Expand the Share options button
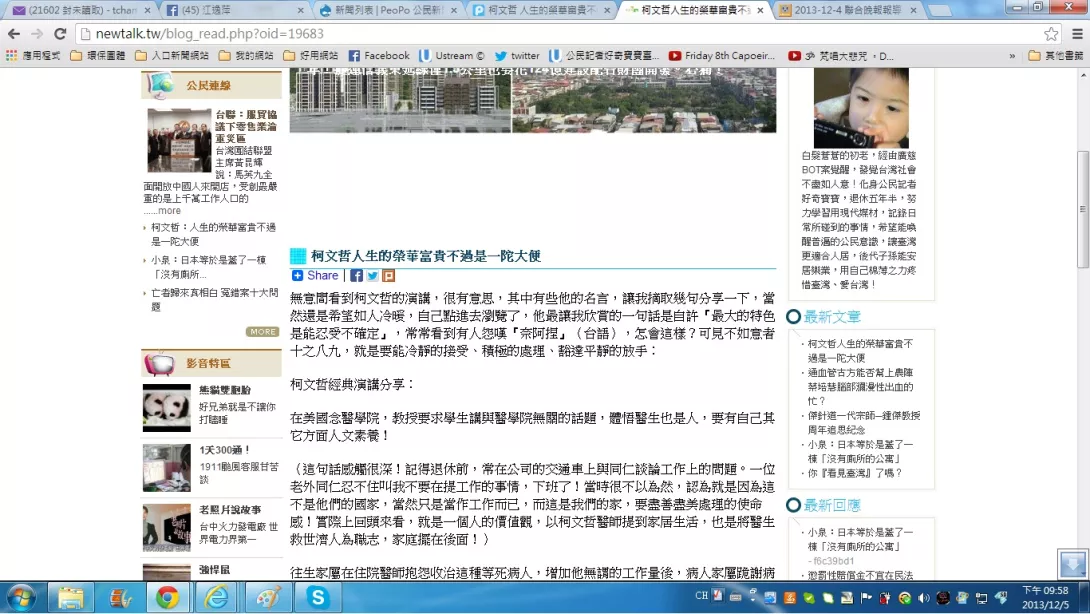 click(x=316, y=276)
